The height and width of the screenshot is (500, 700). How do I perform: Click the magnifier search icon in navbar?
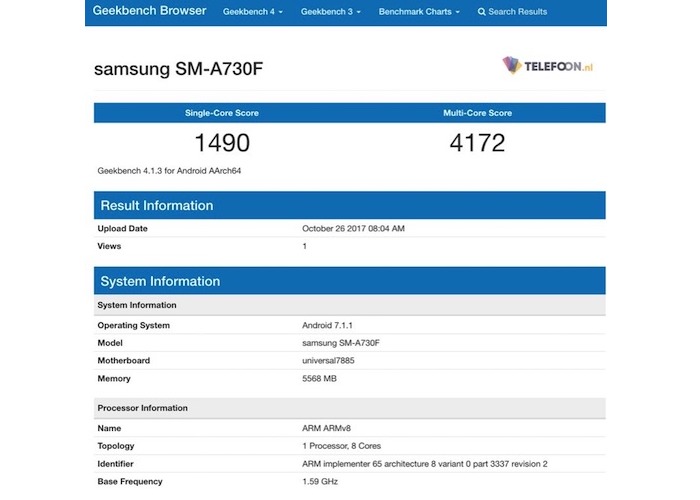[482, 12]
